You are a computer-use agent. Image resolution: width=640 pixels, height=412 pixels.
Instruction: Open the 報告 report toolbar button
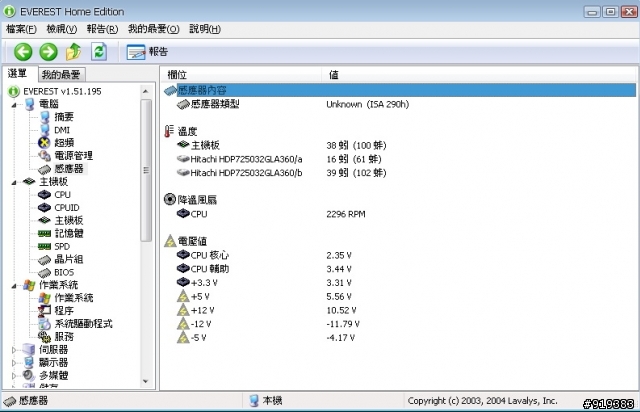click(x=147, y=52)
